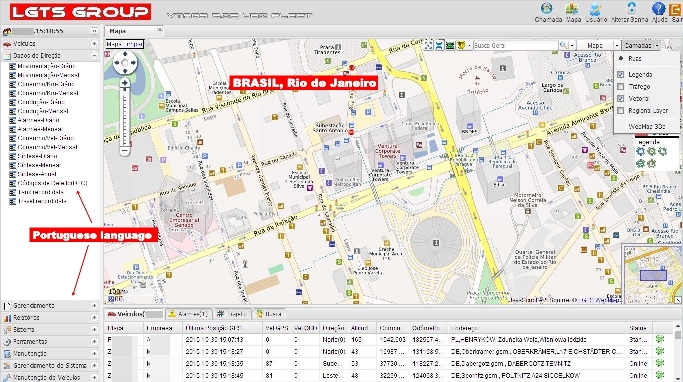
Task: Open the blue question mark help icon
Action: click(x=658, y=9)
